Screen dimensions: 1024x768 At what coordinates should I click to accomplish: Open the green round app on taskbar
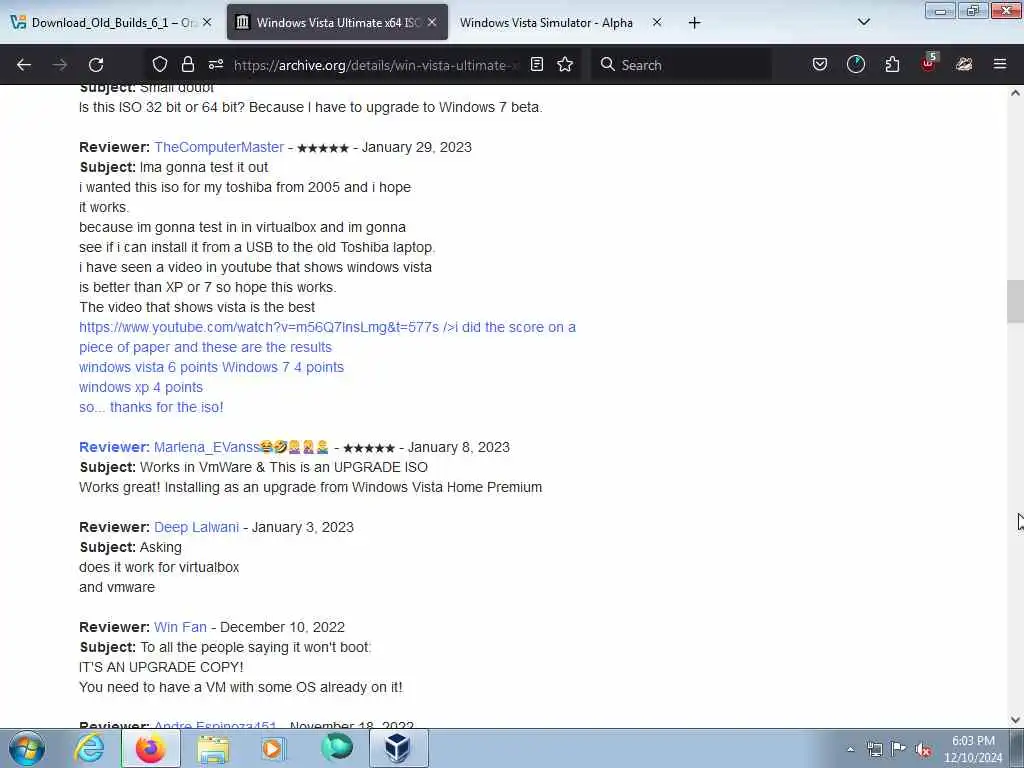click(337, 747)
